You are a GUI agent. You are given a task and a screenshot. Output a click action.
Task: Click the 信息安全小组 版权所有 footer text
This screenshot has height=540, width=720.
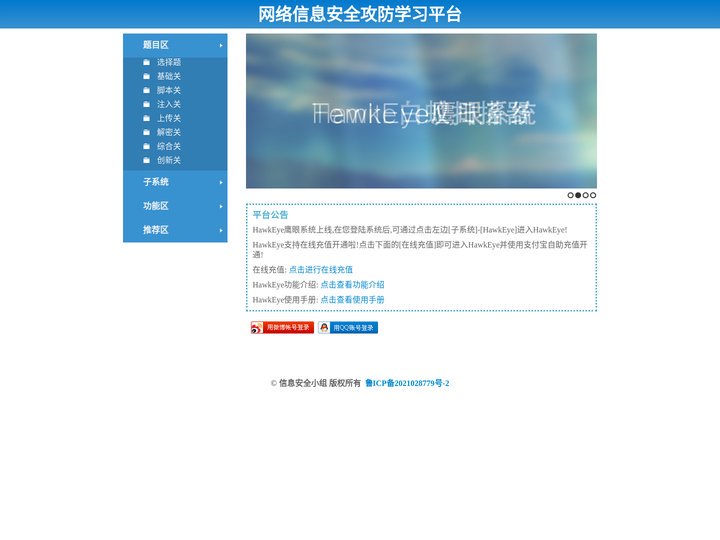[320, 383]
